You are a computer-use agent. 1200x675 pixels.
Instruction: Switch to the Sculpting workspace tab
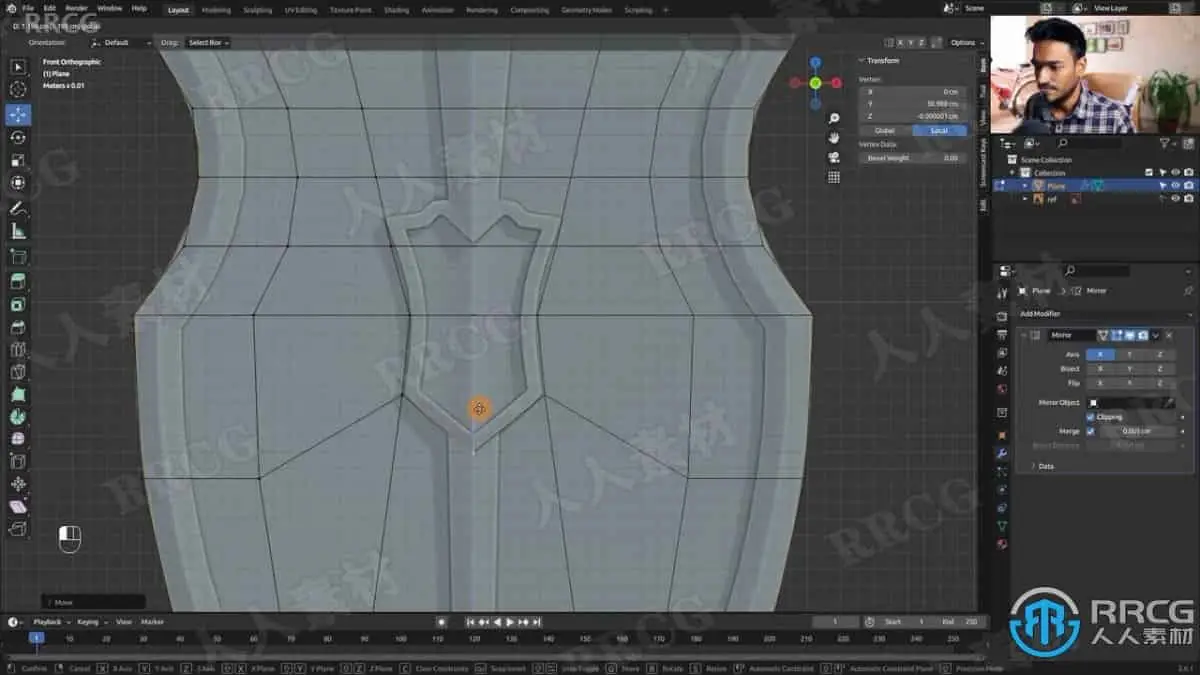(x=256, y=9)
